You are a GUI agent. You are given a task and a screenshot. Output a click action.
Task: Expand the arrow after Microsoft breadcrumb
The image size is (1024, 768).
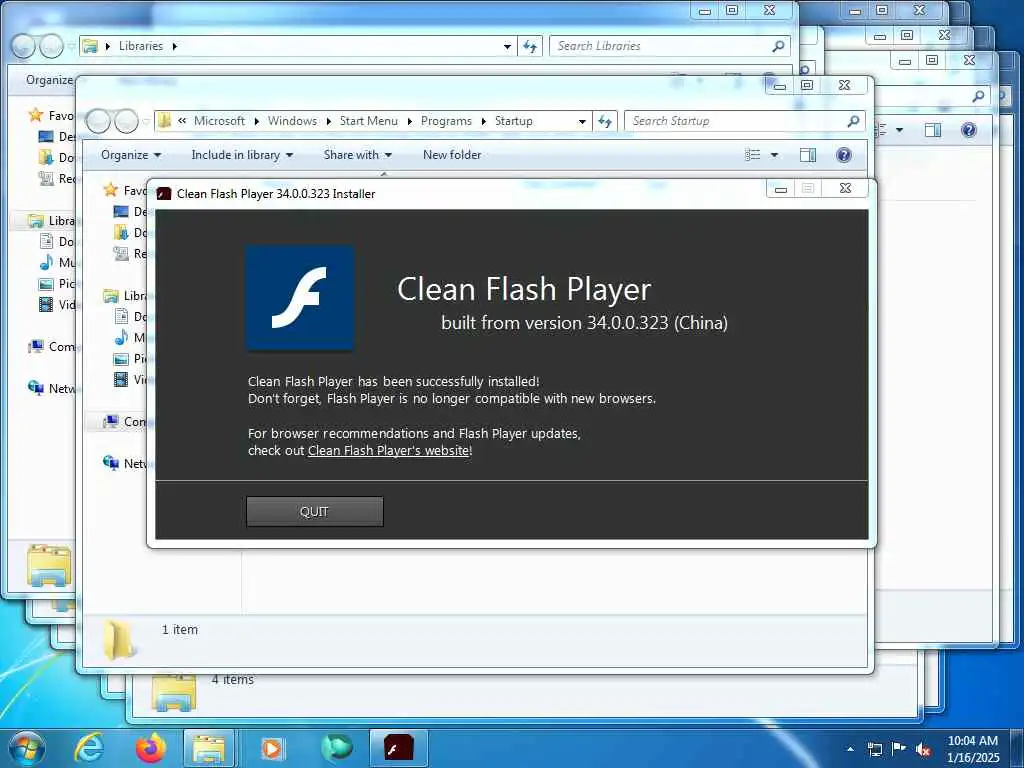pyautogui.click(x=257, y=121)
